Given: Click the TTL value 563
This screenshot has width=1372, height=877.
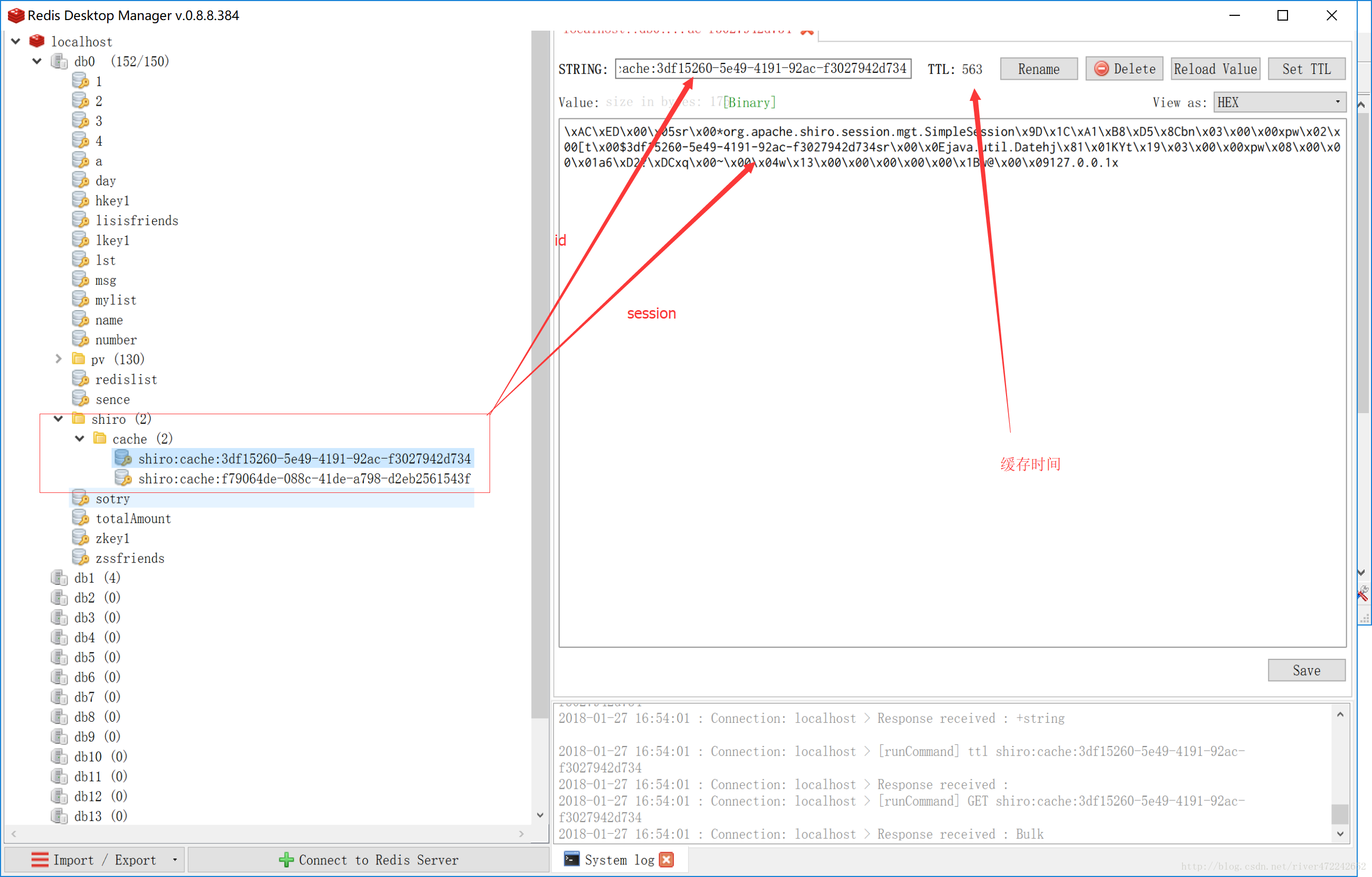Looking at the screenshot, I should (x=972, y=69).
